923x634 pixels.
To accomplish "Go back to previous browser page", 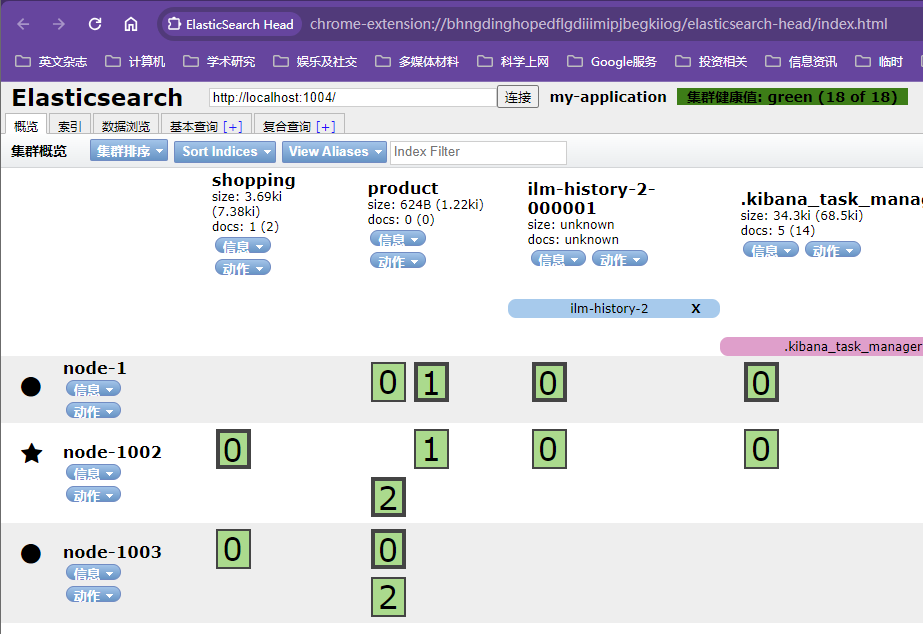I will coord(24,24).
